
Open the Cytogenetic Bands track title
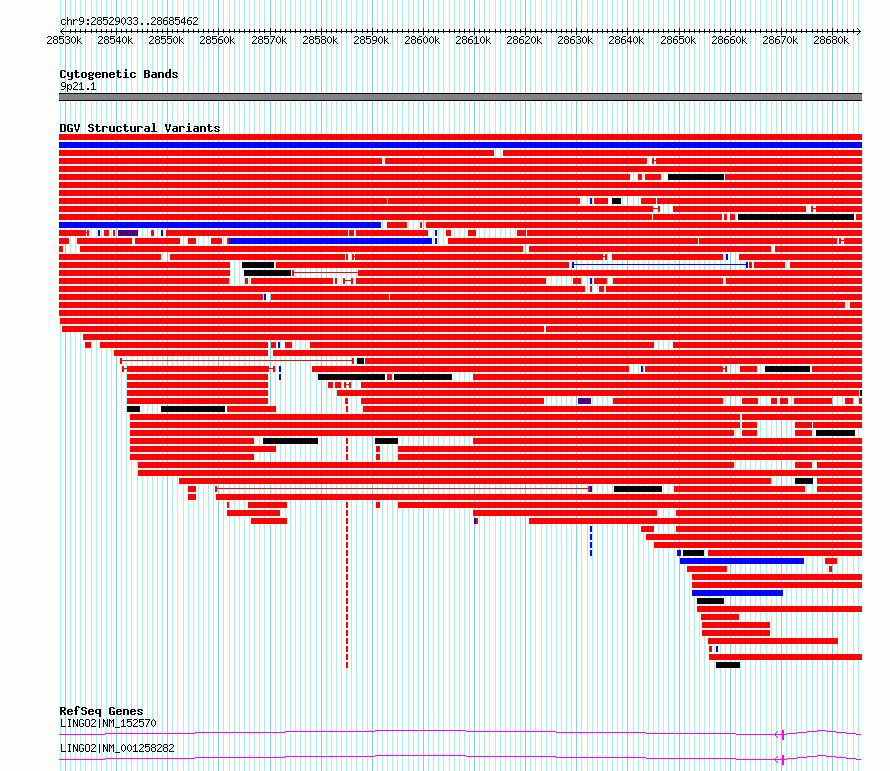point(119,74)
